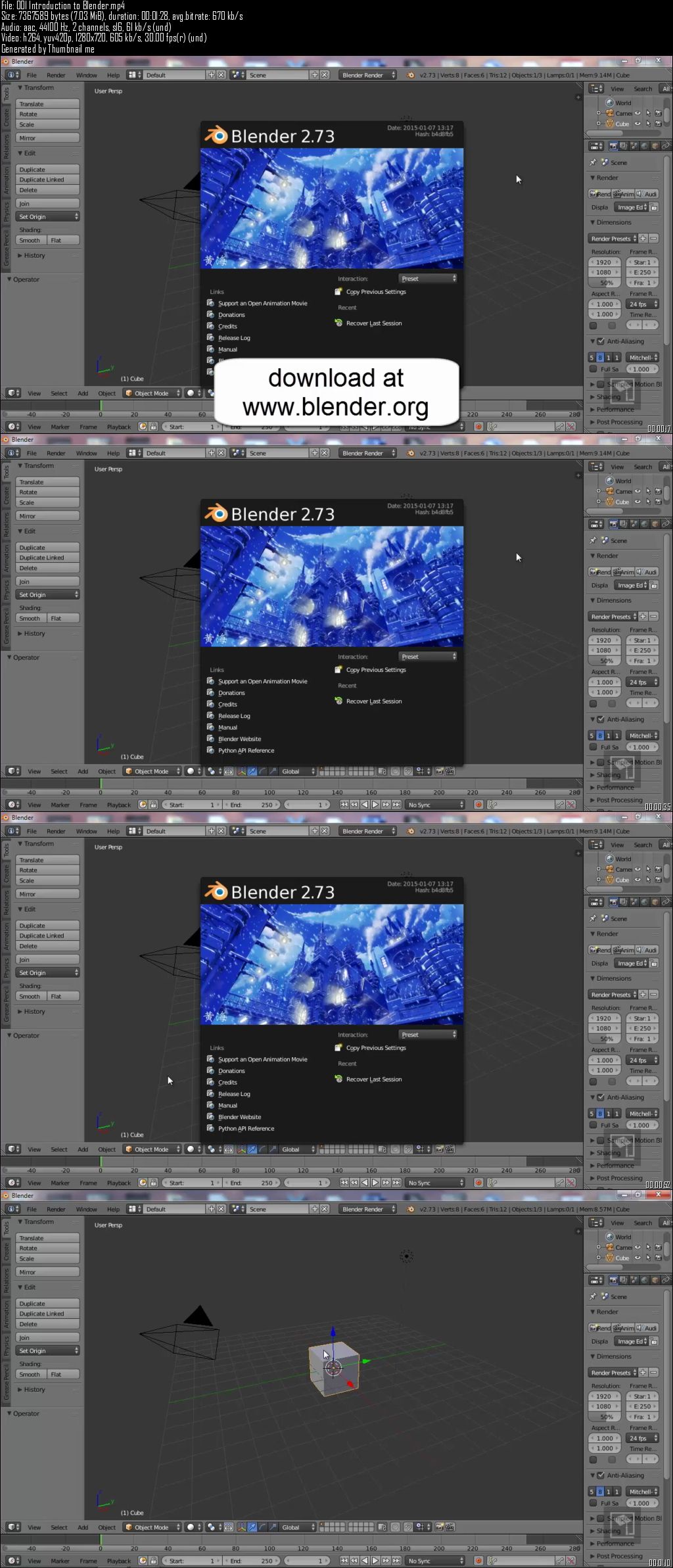Toggle 3D manipulator axes icon in second frame
Viewport: 673px width, 1568px height.
click(241, 771)
